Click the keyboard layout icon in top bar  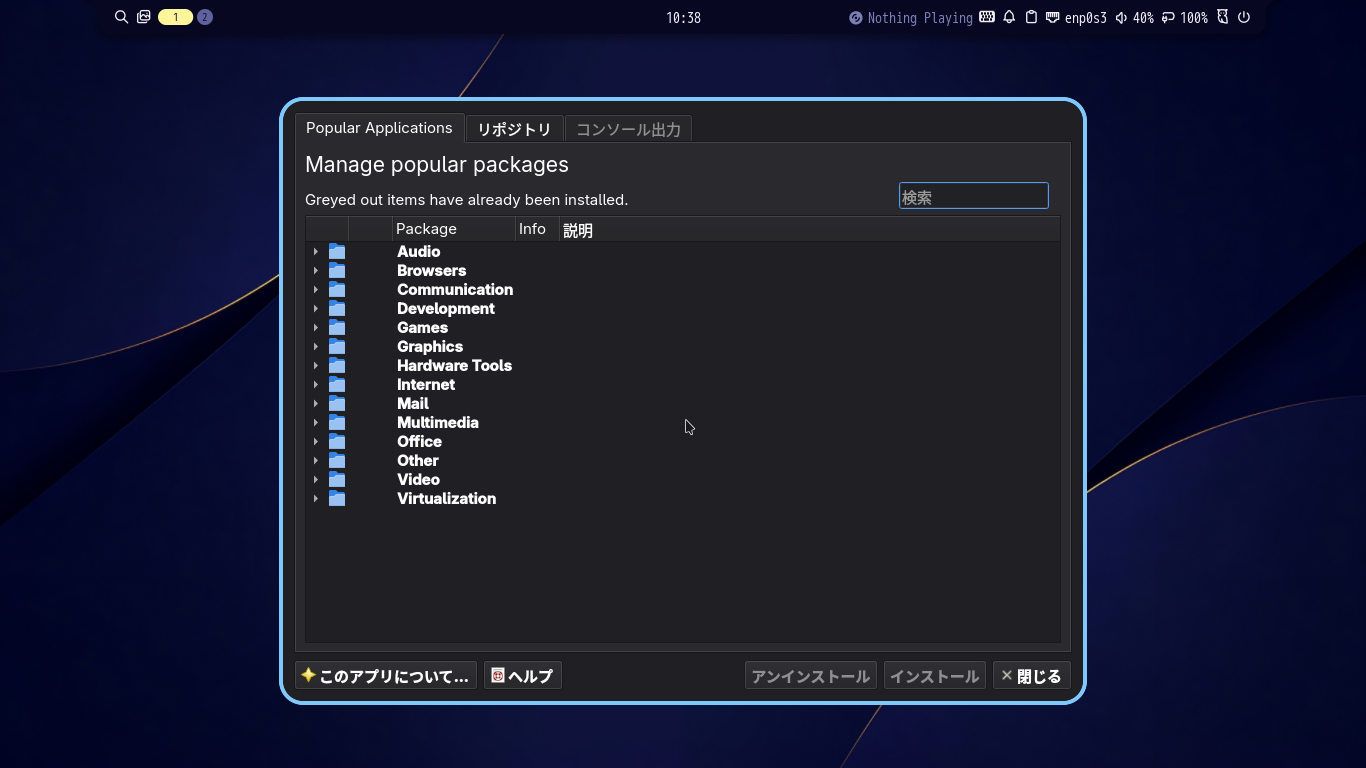(987, 17)
